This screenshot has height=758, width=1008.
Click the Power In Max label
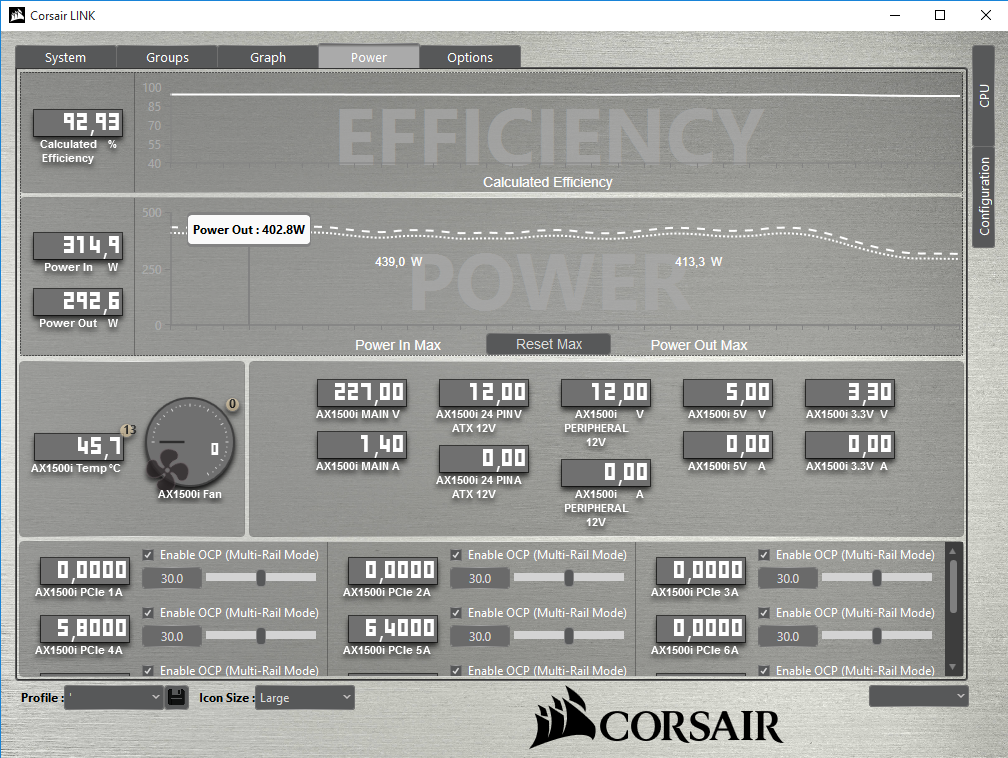(x=398, y=345)
